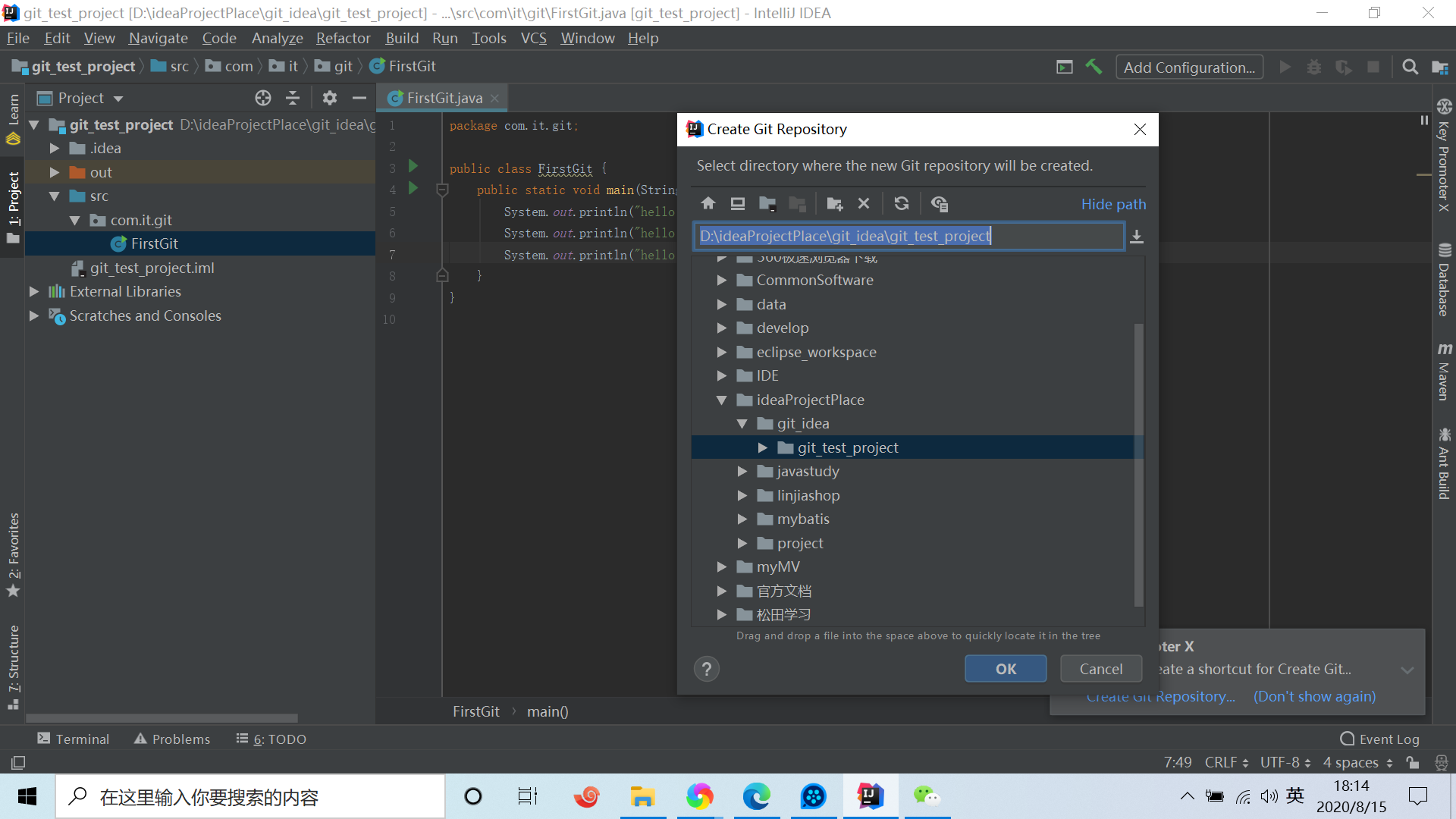Click the desktop directory icon in dialog
The width and height of the screenshot is (1456, 819).
click(x=737, y=203)
